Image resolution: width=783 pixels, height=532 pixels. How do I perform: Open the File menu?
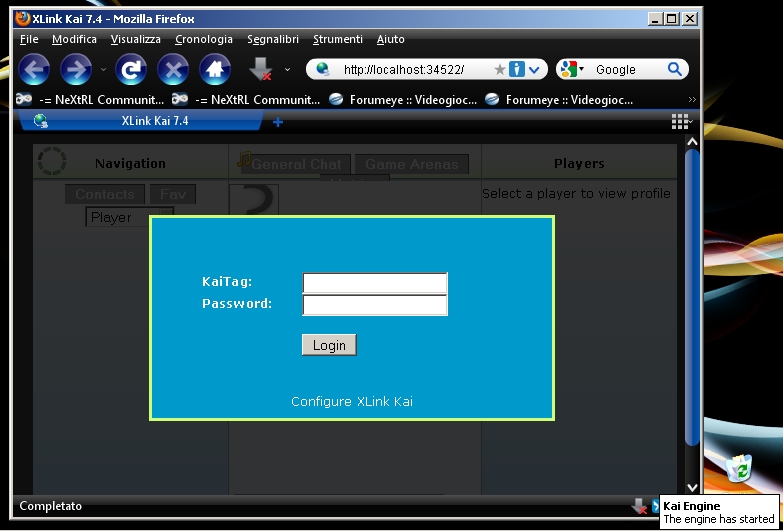tap(29, 39)
